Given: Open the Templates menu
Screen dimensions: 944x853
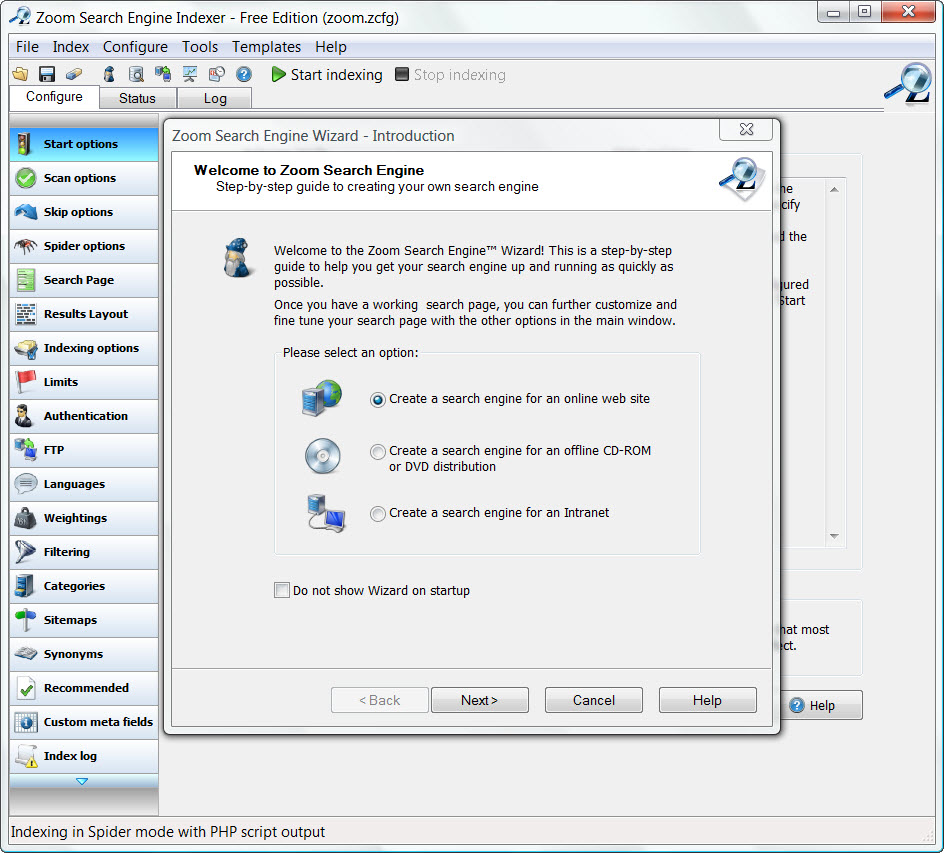Looking at the screenshot, I should (267, 47).
